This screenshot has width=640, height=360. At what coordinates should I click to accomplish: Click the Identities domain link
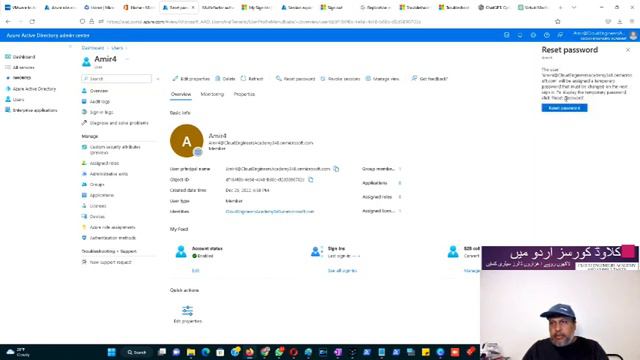(x=270, y=211)
